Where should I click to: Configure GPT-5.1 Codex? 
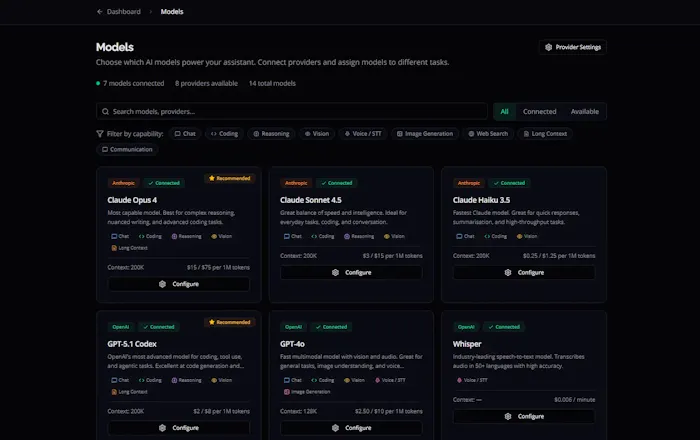tap(179, 428)
